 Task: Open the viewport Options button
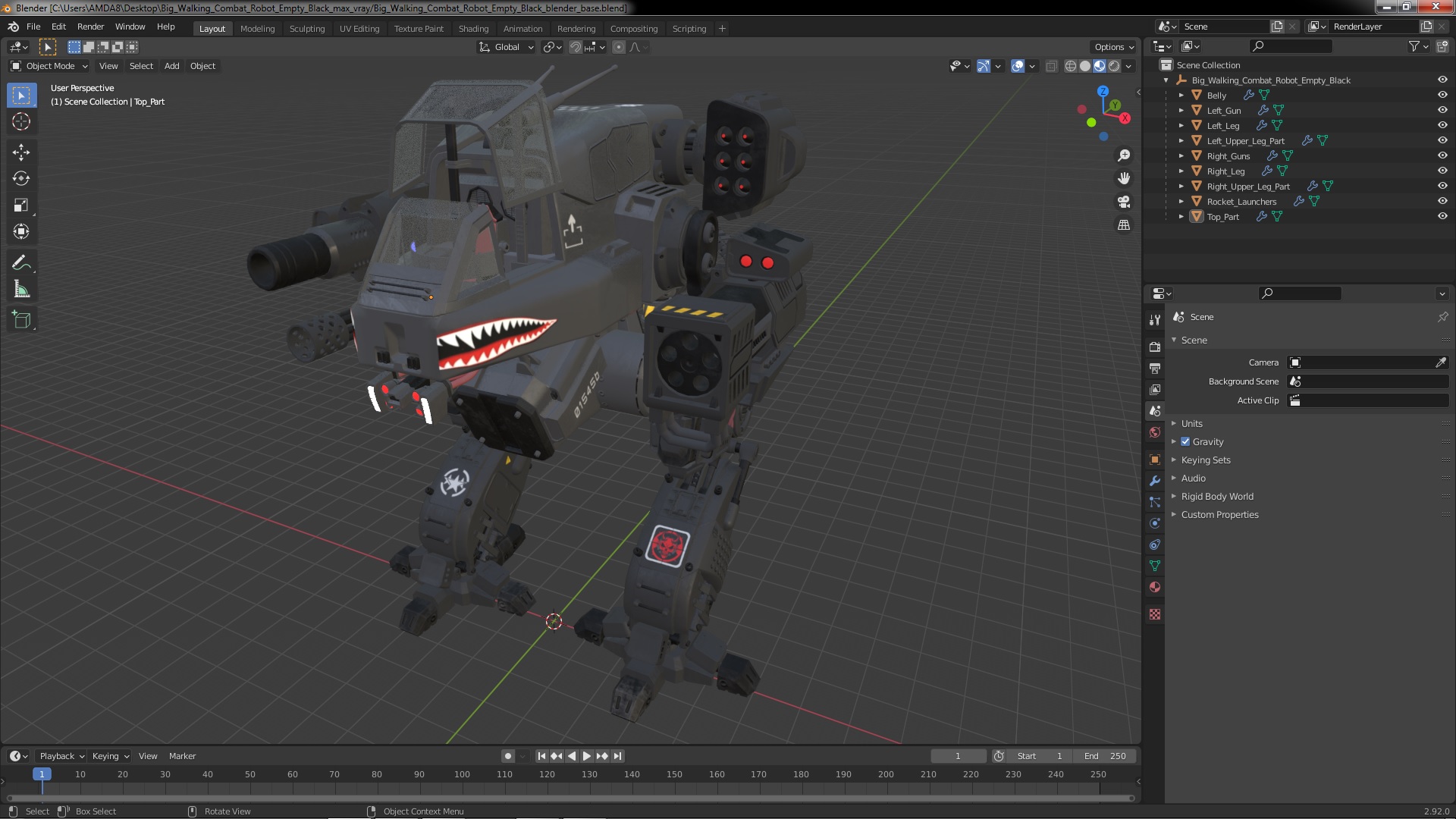pyautogui.click(x=1113, y=46)
